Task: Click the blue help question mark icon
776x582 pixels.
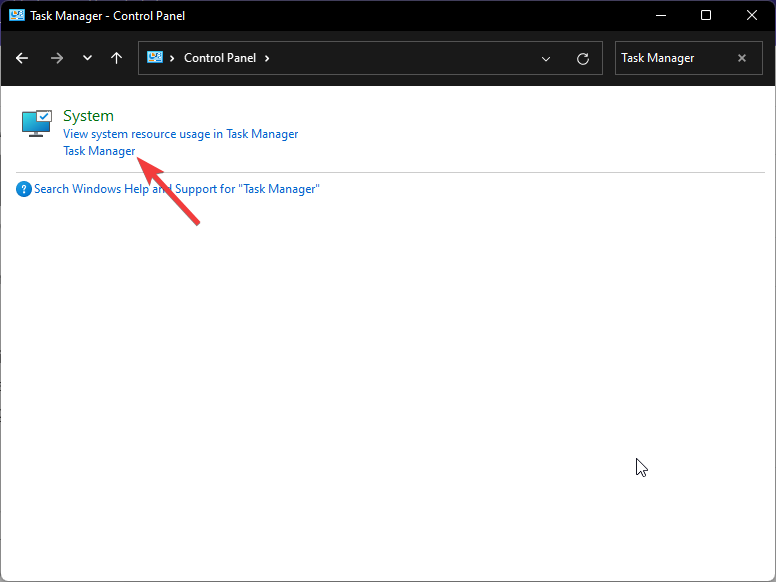Action: tap(24, 189)
